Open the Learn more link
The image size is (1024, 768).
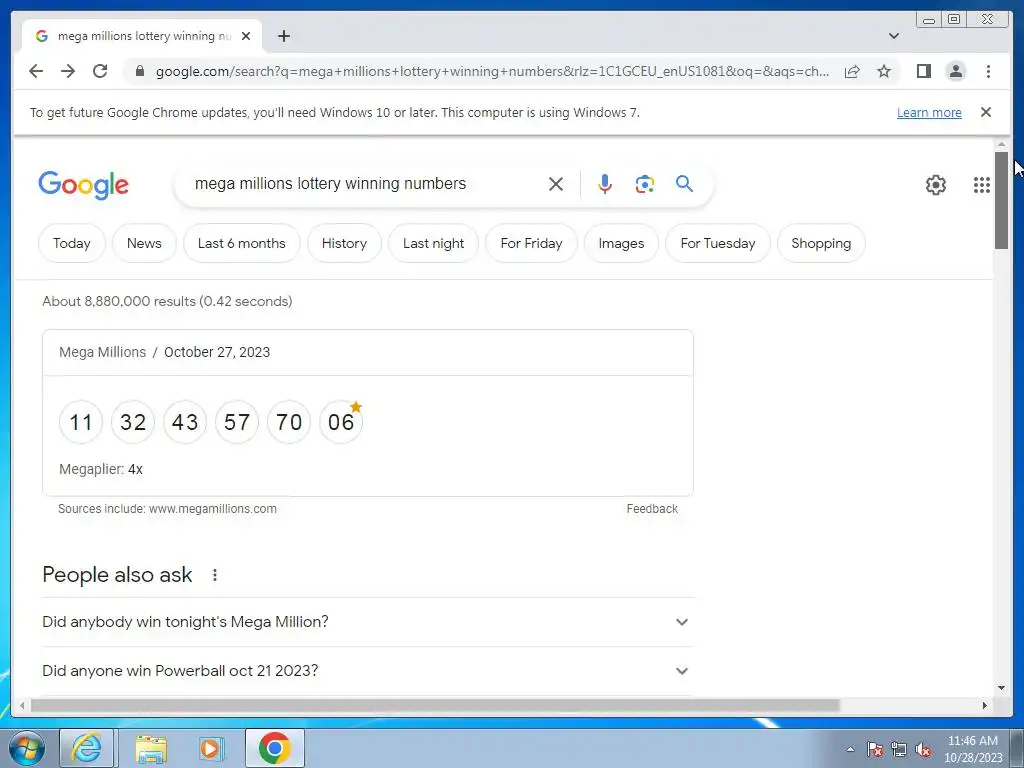929,112
